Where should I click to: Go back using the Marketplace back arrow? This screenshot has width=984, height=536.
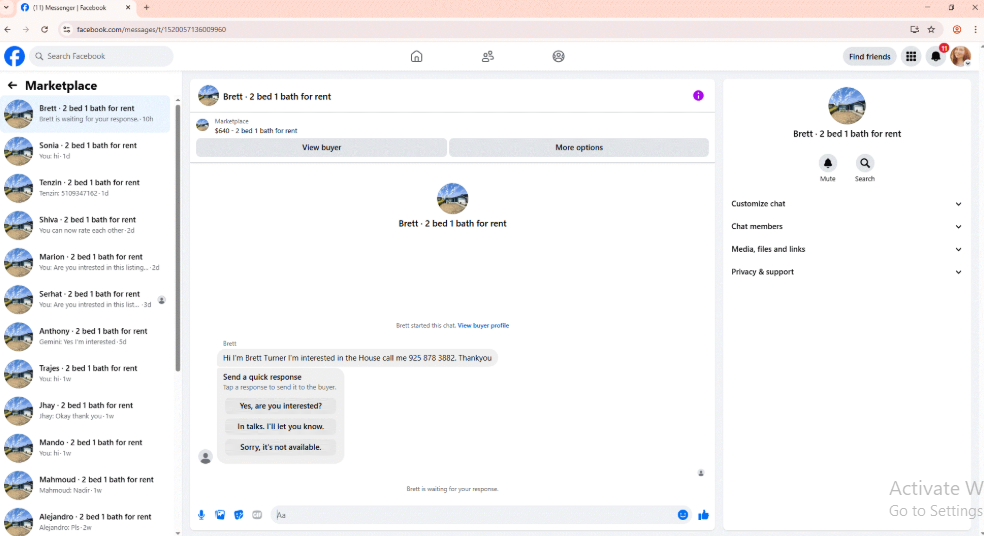(13, 85)
